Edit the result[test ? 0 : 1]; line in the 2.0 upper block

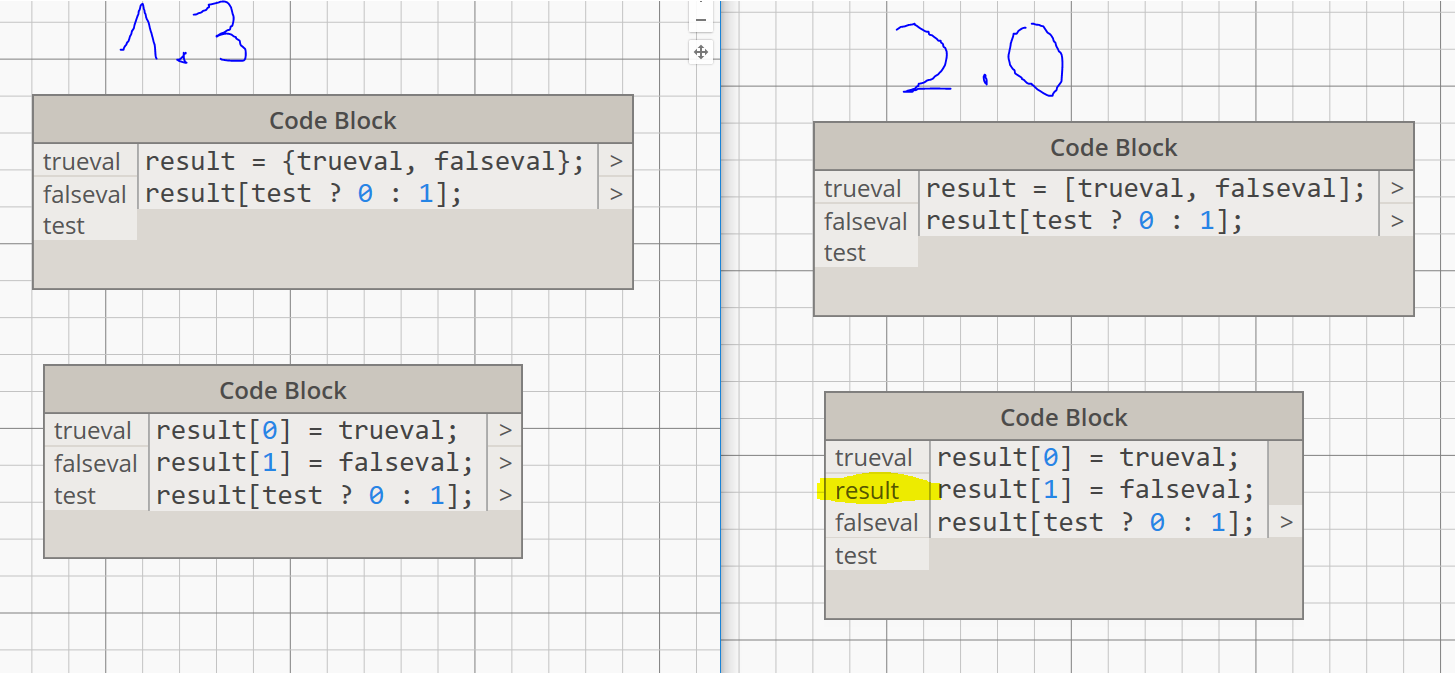[1083, 220]
